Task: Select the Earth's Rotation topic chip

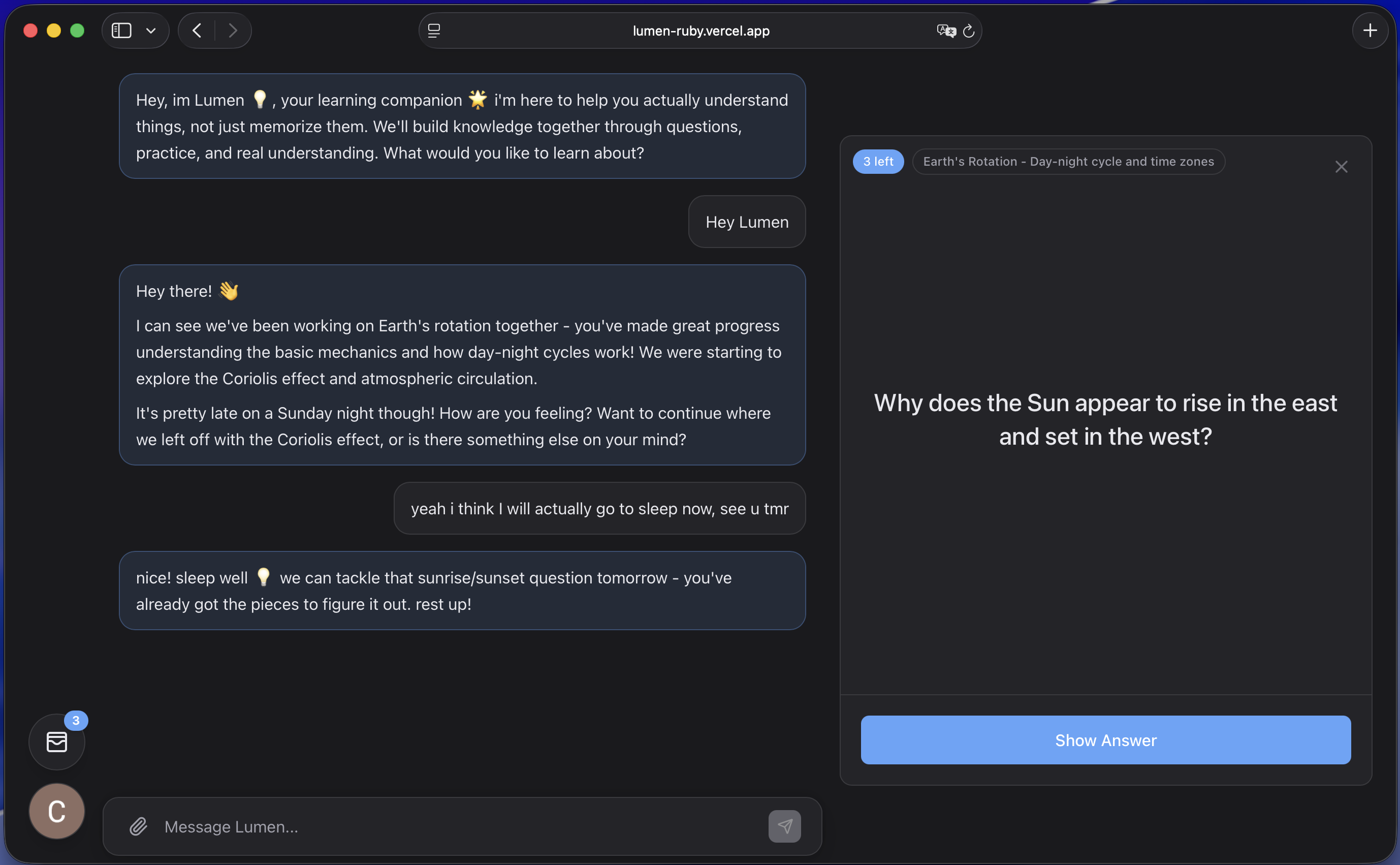Action: [1068, 161]
